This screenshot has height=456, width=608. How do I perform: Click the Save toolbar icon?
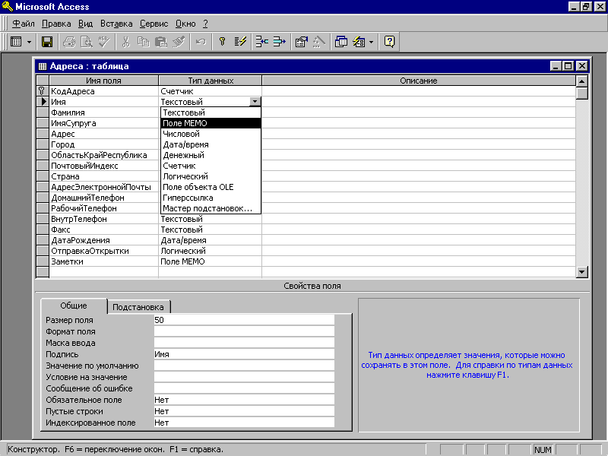click(46, 42)
